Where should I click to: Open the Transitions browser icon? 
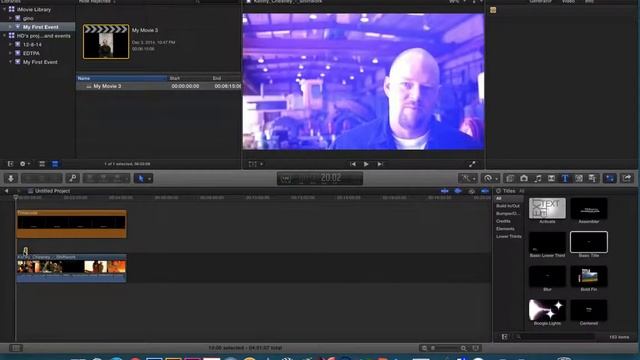pyautogui.click(x=551, y=178)
